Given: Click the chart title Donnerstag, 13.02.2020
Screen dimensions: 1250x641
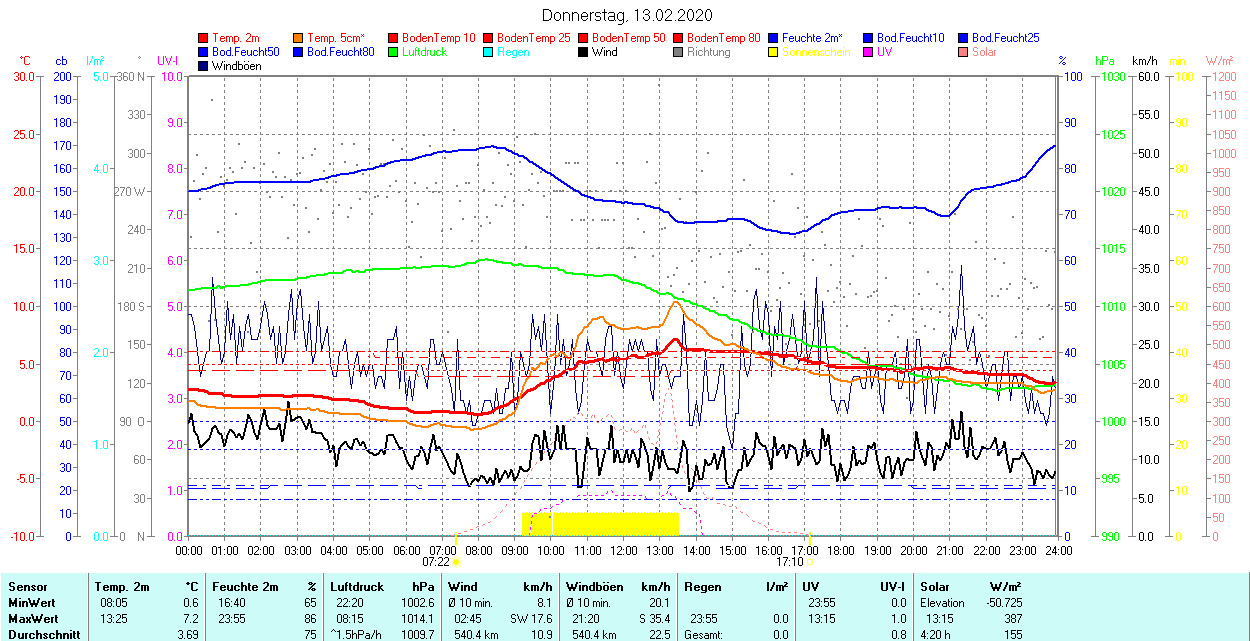Looking at the screenshot, I should point(627,15).
